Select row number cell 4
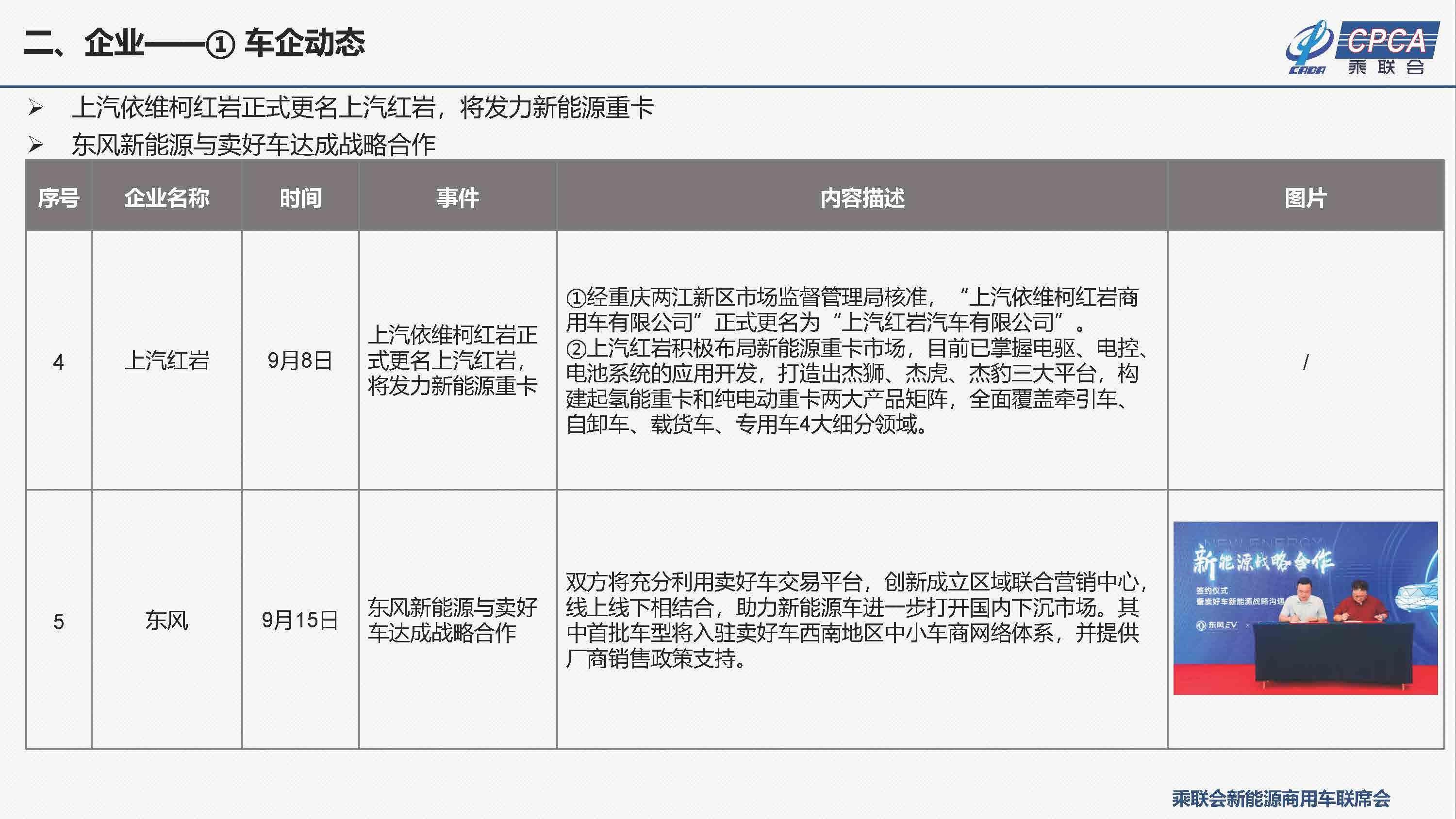This screenshot has width=1456, height=819. [x=59, y=361]
